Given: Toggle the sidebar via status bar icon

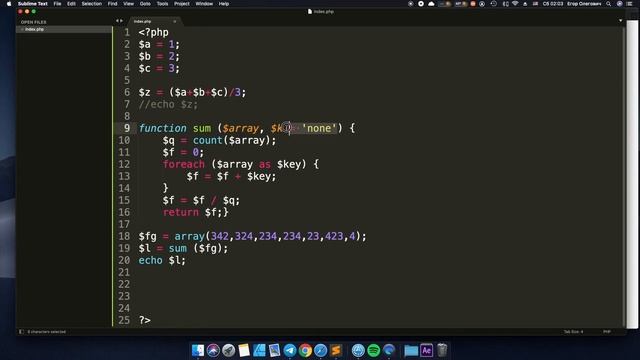Looking at the screenshot, I should click(21, 331).
